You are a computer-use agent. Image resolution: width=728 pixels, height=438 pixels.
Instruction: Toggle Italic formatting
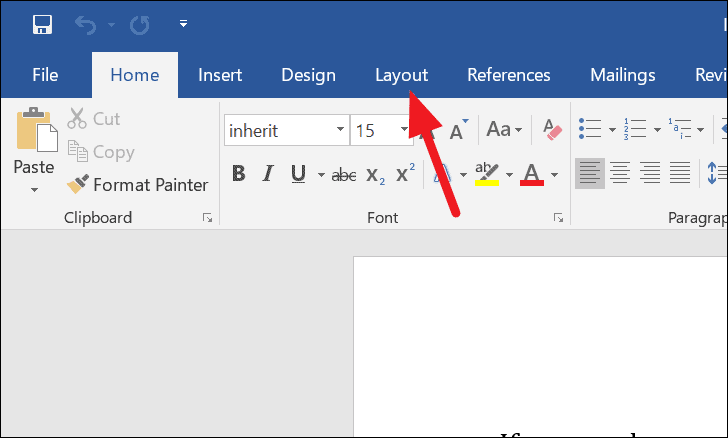point(268,174)
